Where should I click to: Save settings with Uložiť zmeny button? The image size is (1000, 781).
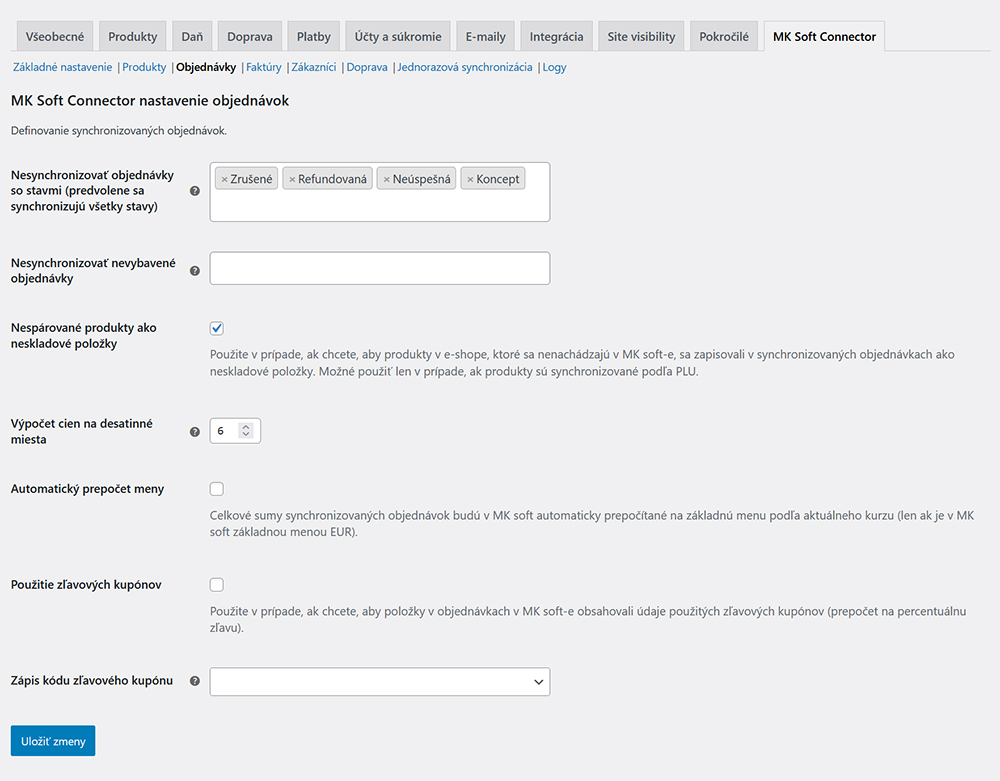(52, 741)
